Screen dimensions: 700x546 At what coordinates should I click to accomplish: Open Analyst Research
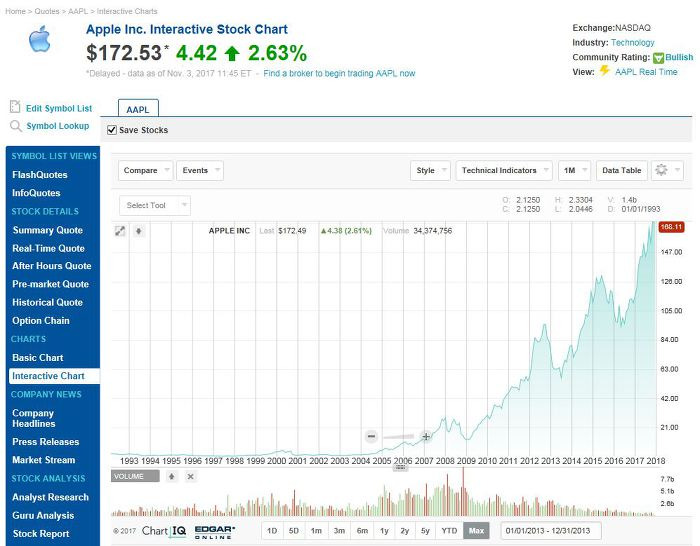(x=50, y=497)
